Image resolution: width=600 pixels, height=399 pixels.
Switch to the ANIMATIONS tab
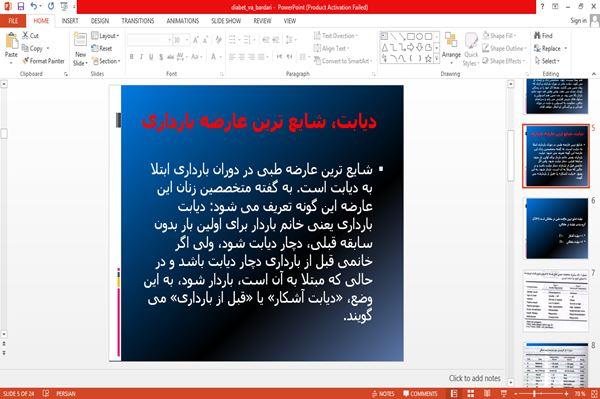click(183, 21)
